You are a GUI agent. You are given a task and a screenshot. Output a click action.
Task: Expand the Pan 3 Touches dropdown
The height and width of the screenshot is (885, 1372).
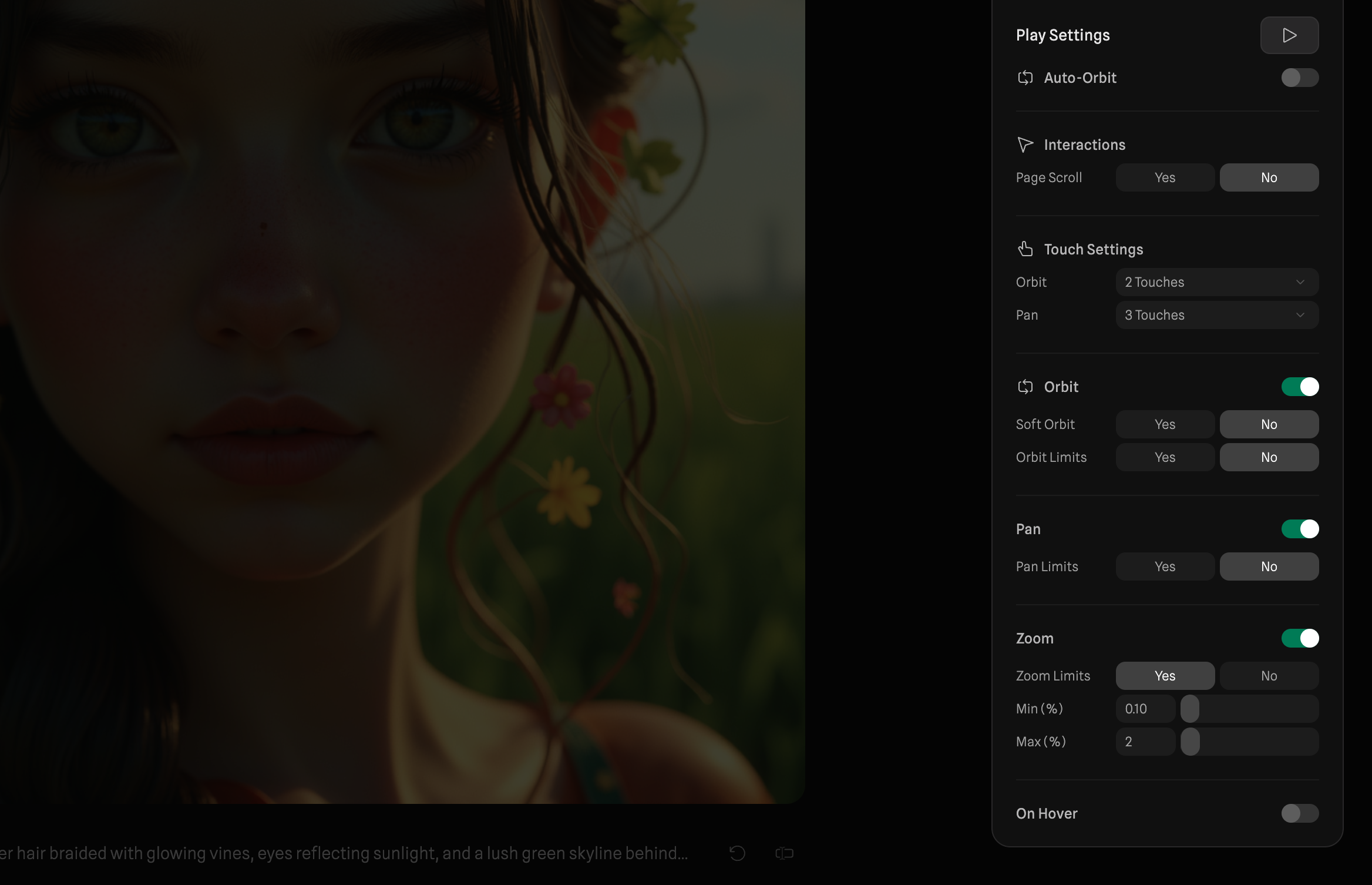pyautogui.click(x=1216, y=315)
